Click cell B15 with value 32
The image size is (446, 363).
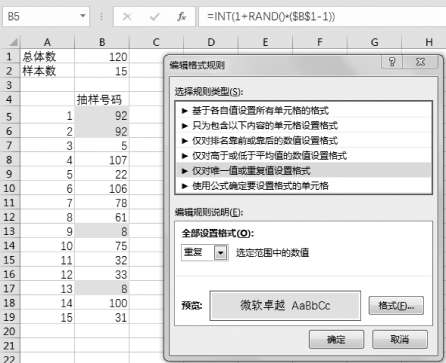[x=102, y=260]
